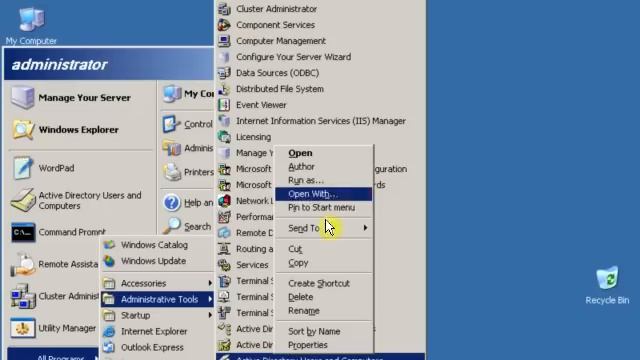Choose Pin to Start menu
Image resolution: width=640 pixels, height=360 pixels.
(x=324, y=207)
